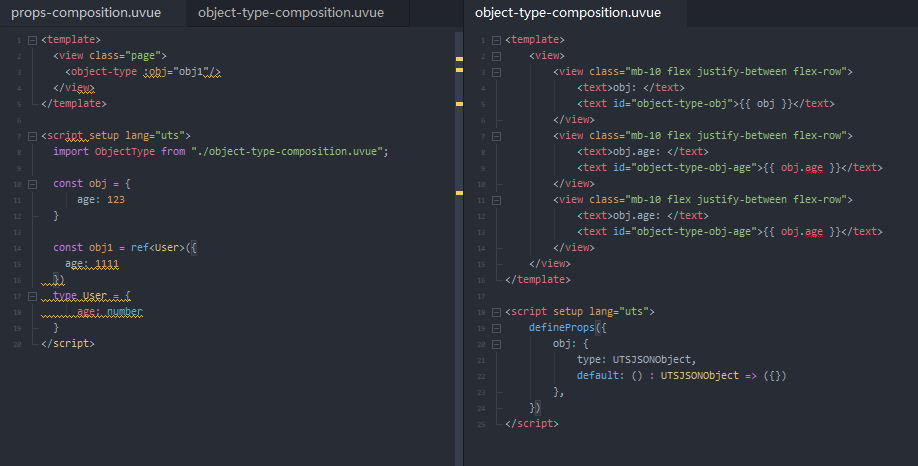The height and width of the screenshot is (466, 918).
Task: Click the value 123 on the age line
Action: point(116,200)
